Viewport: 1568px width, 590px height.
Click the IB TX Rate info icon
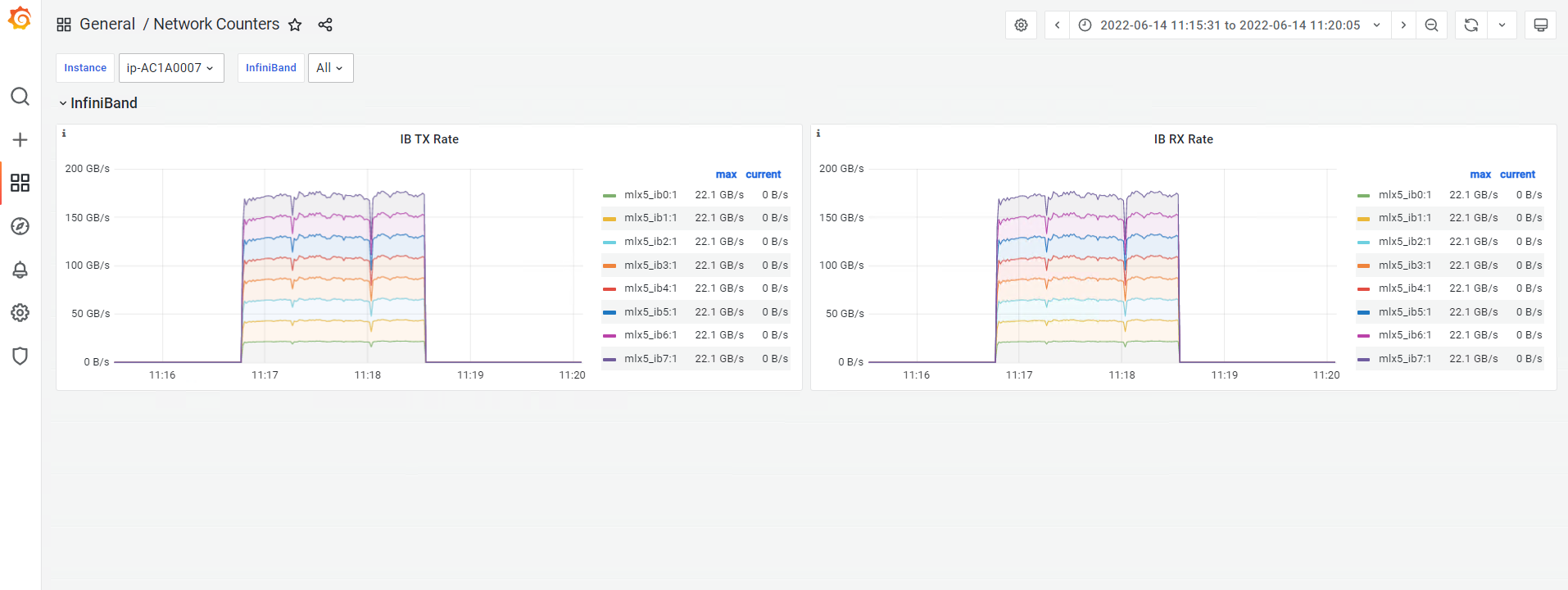[64, 133]
